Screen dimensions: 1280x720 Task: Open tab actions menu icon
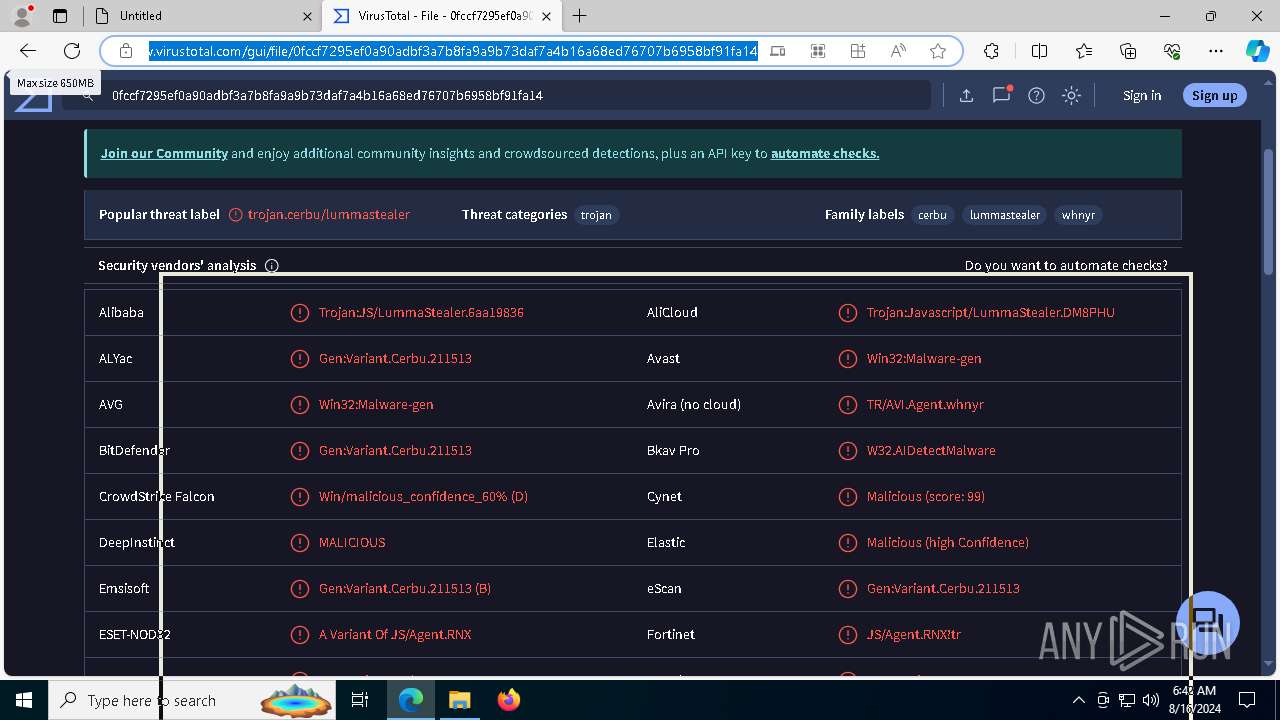60,16
